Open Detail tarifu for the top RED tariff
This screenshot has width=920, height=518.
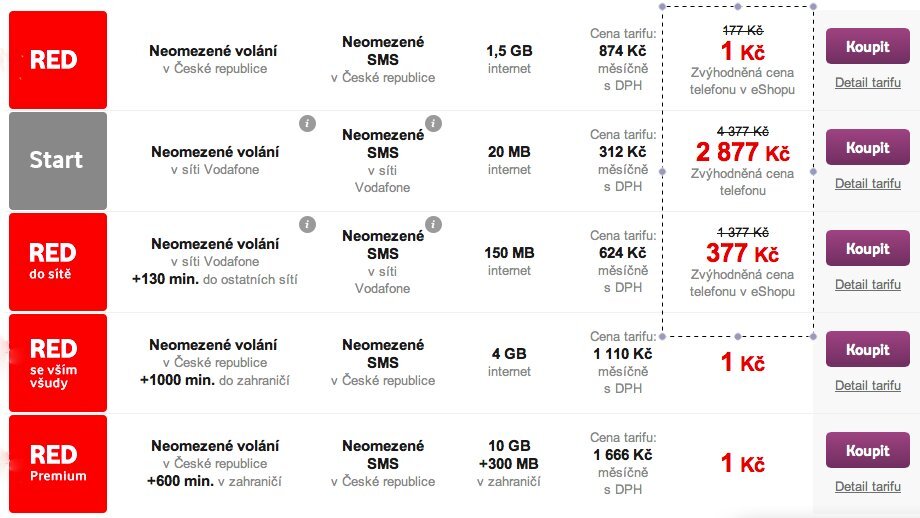[x=867, y=82]
